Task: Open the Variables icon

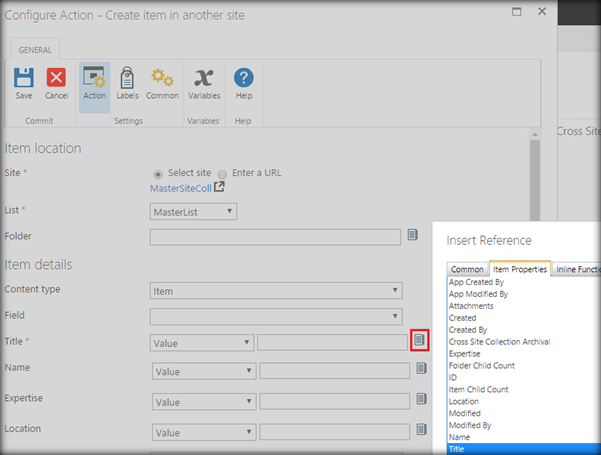Action: click(x=204, y=78)
